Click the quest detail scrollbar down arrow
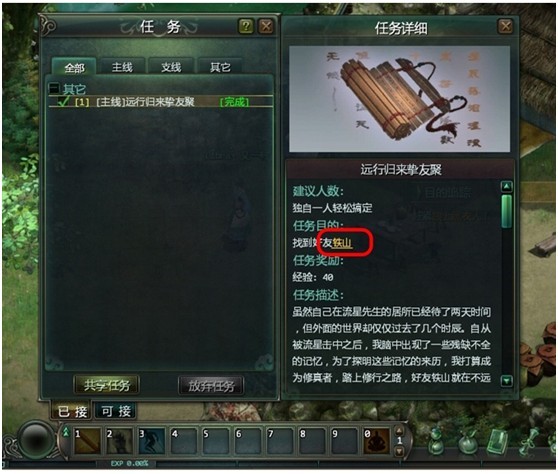This screenshot has width=558, height=474. (x=506, y=380)
